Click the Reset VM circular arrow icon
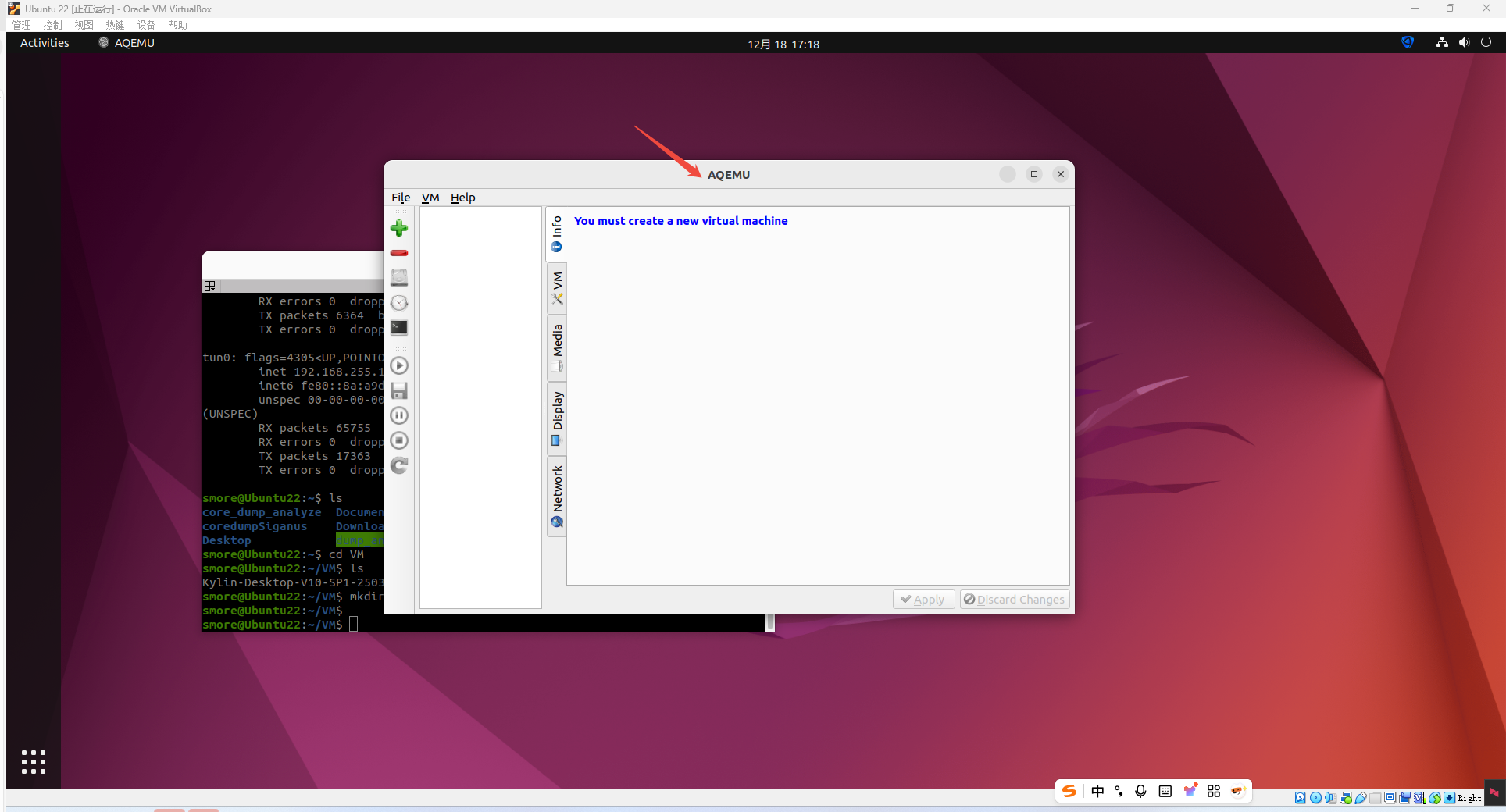 coord(399,466)
